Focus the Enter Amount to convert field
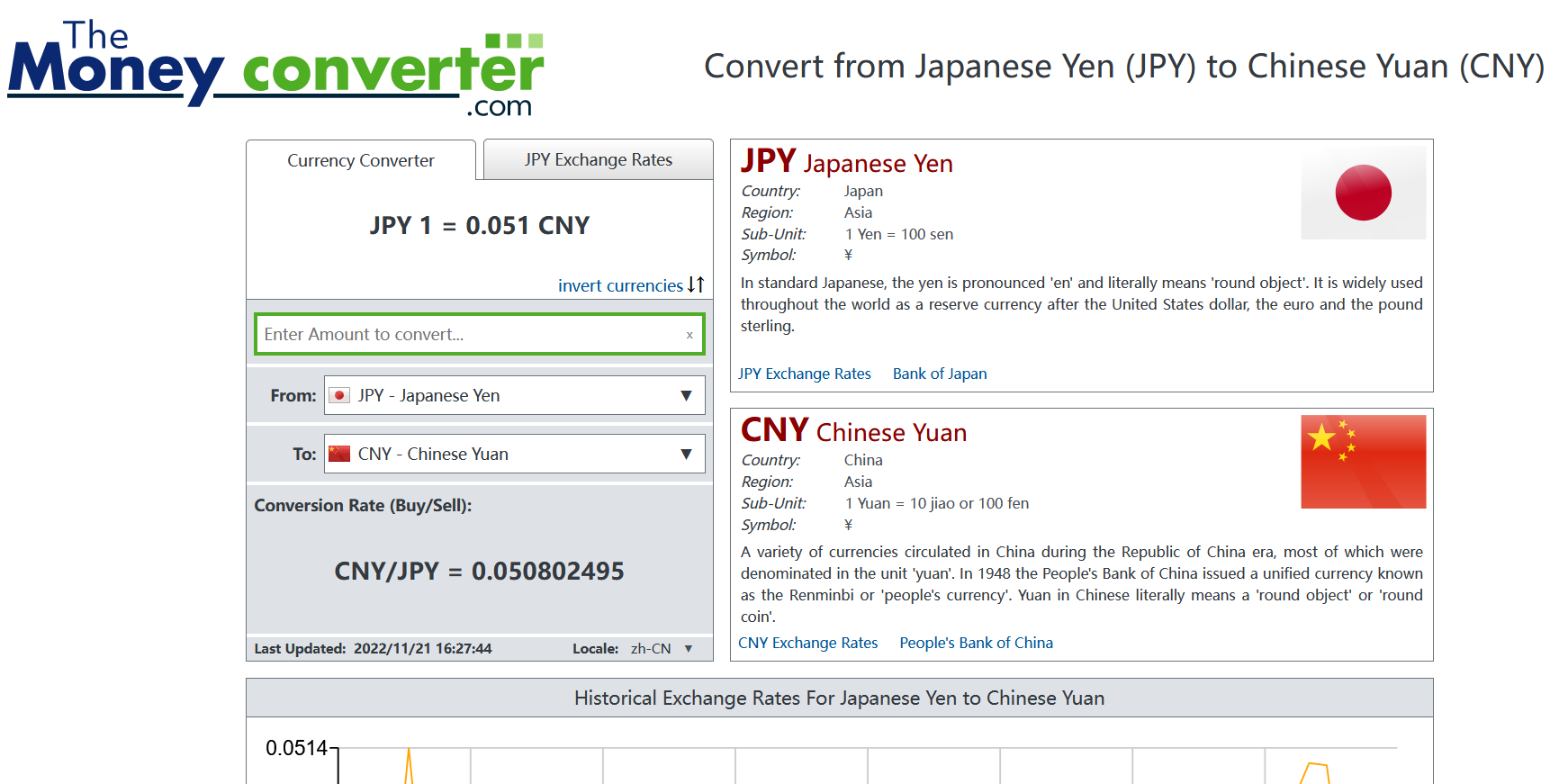Screen dimensions: 1568x784 tap(480, 334)
